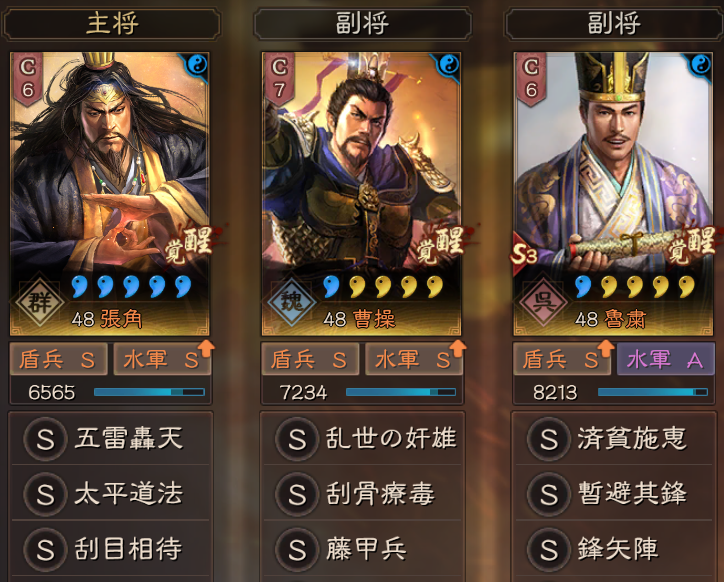The height and width of the screenshot is (582, 724).
Task: Select the middle 副将 slot header
Action: click(362, 23)
